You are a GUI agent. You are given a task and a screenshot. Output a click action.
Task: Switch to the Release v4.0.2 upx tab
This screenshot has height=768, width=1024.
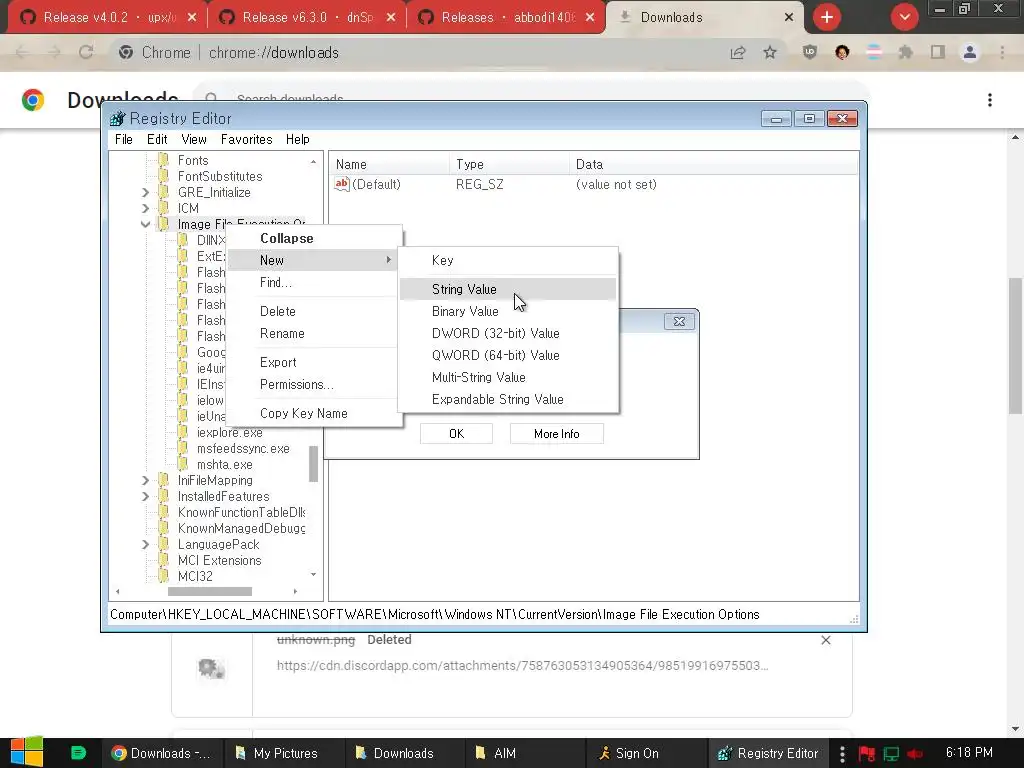coord(107,18)
